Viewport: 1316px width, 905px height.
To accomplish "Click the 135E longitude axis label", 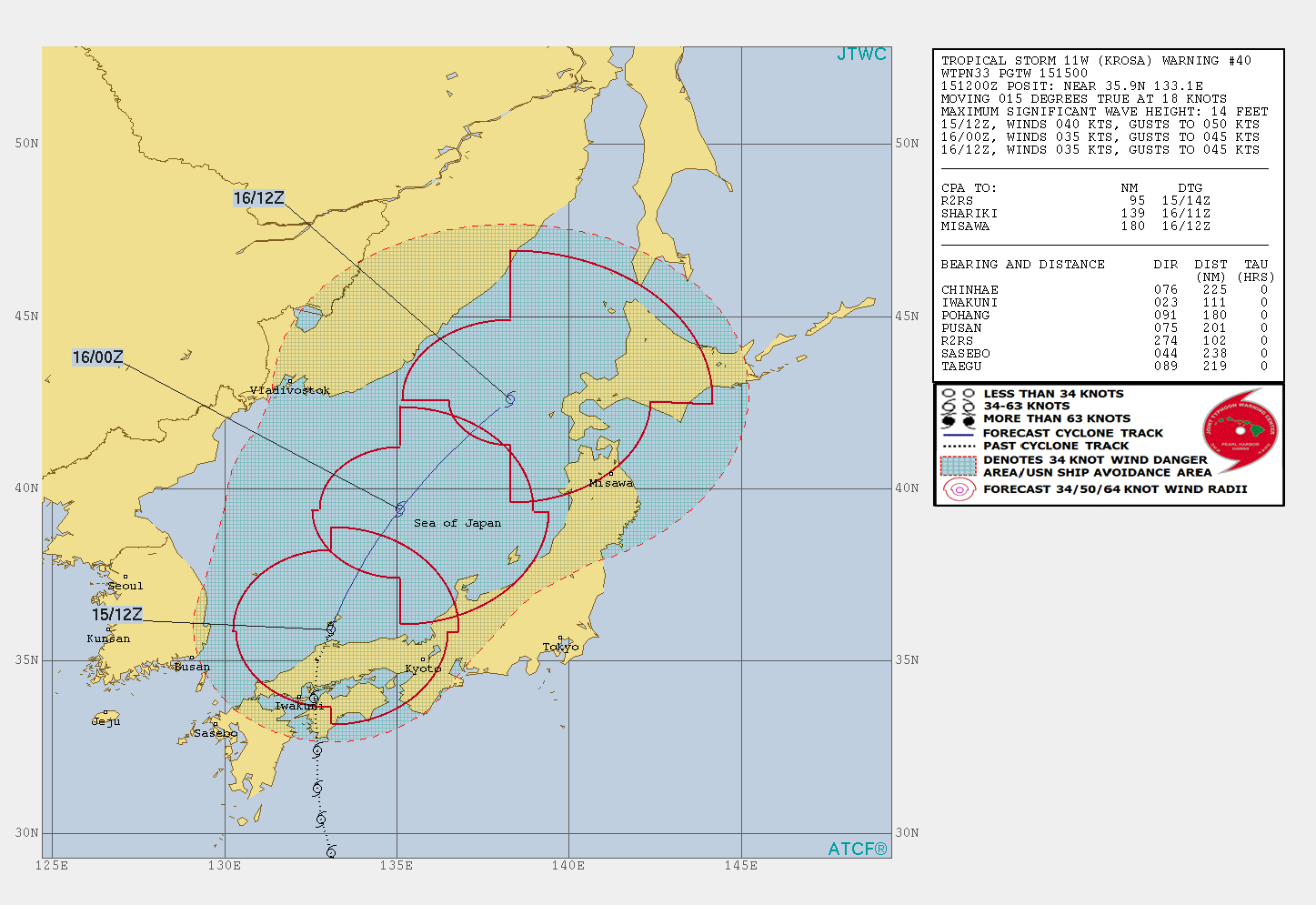I will (x=397, y=865).
